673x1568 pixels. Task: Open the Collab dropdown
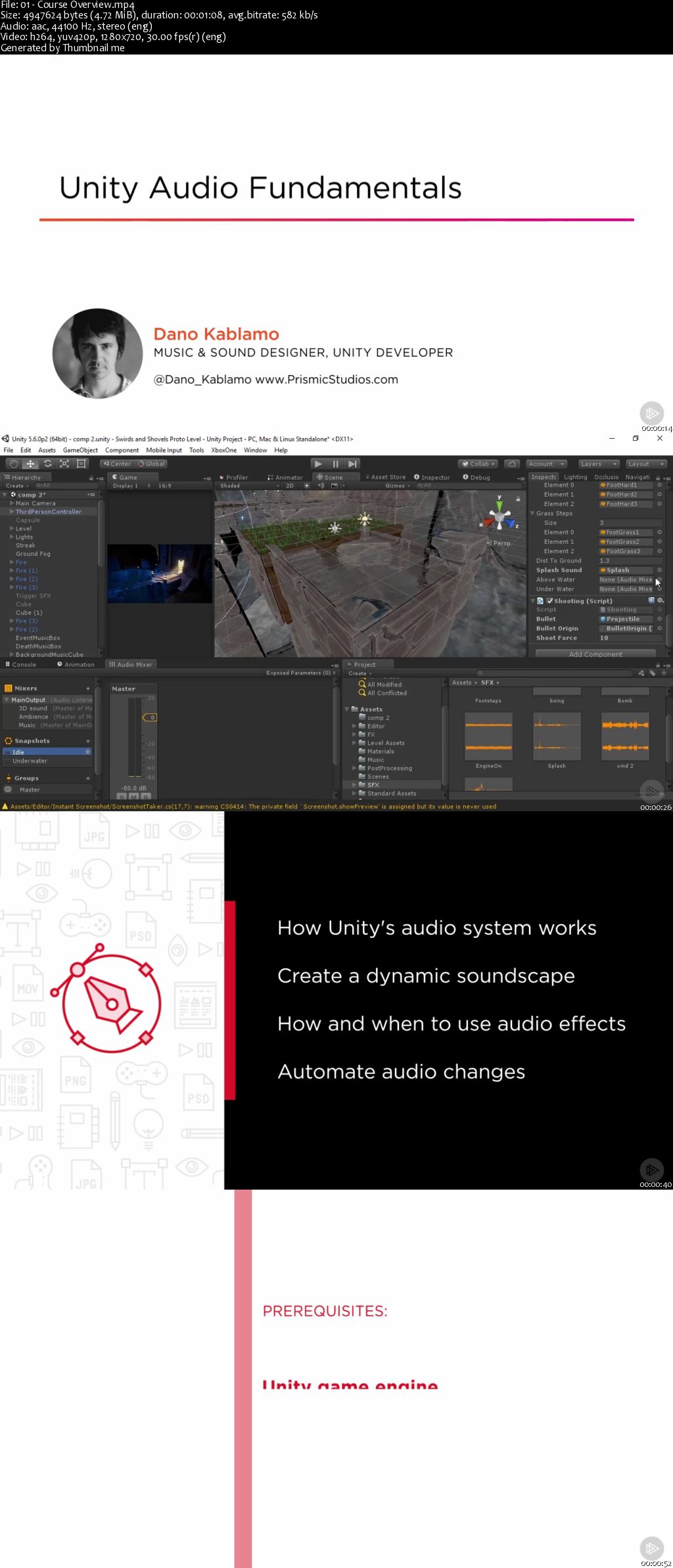click(x=478, y=464)
